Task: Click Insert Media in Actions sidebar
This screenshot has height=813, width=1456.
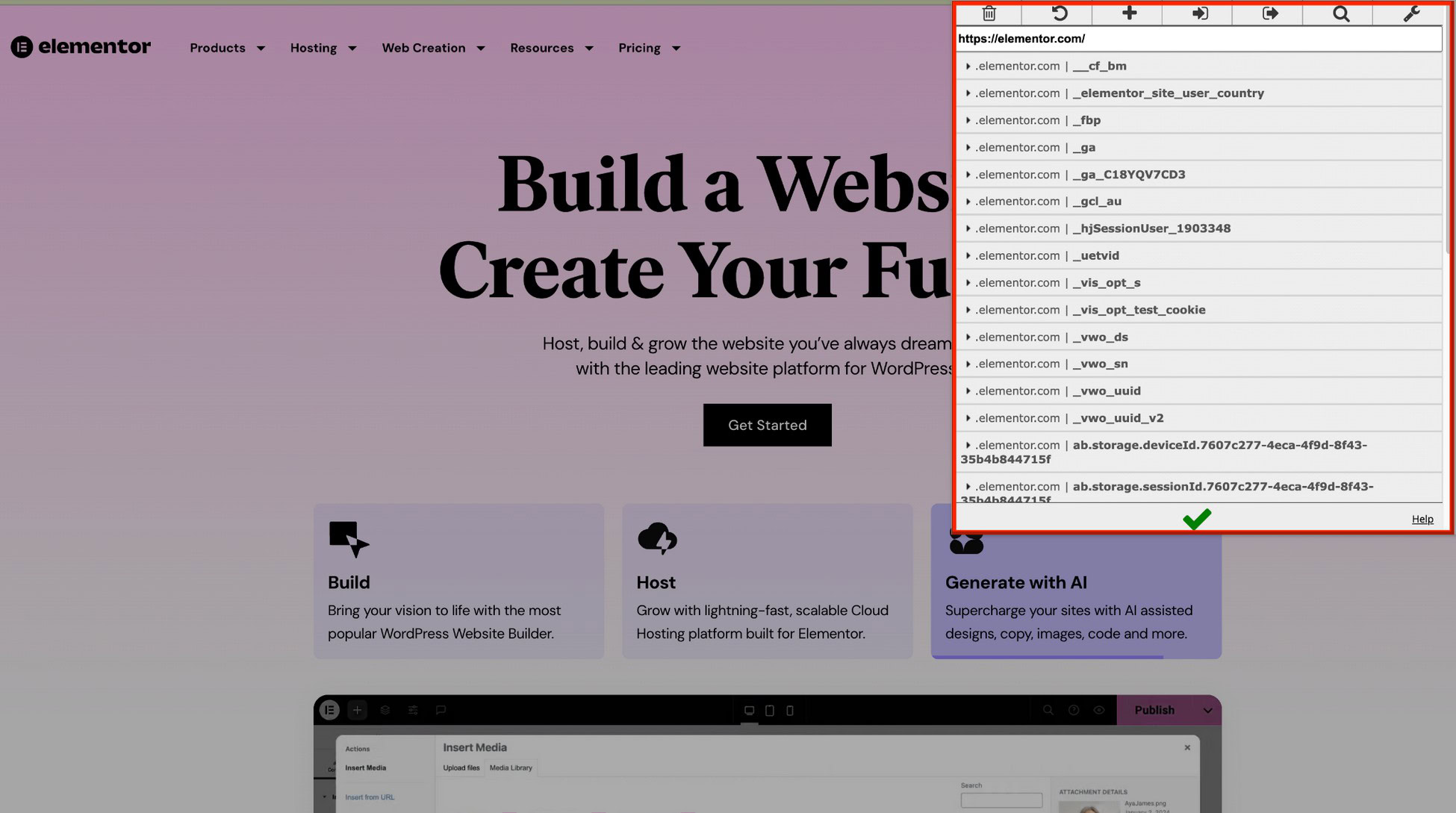Action: [365, 767]
